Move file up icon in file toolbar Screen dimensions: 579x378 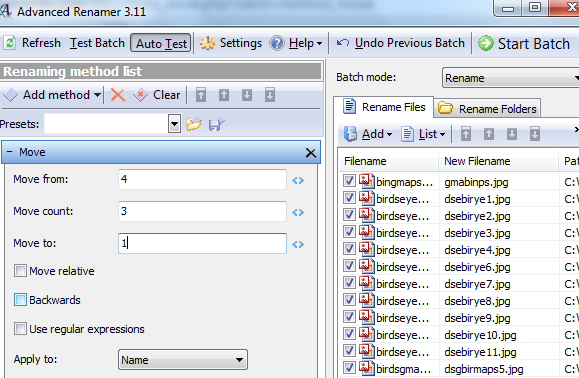[489, 134]
